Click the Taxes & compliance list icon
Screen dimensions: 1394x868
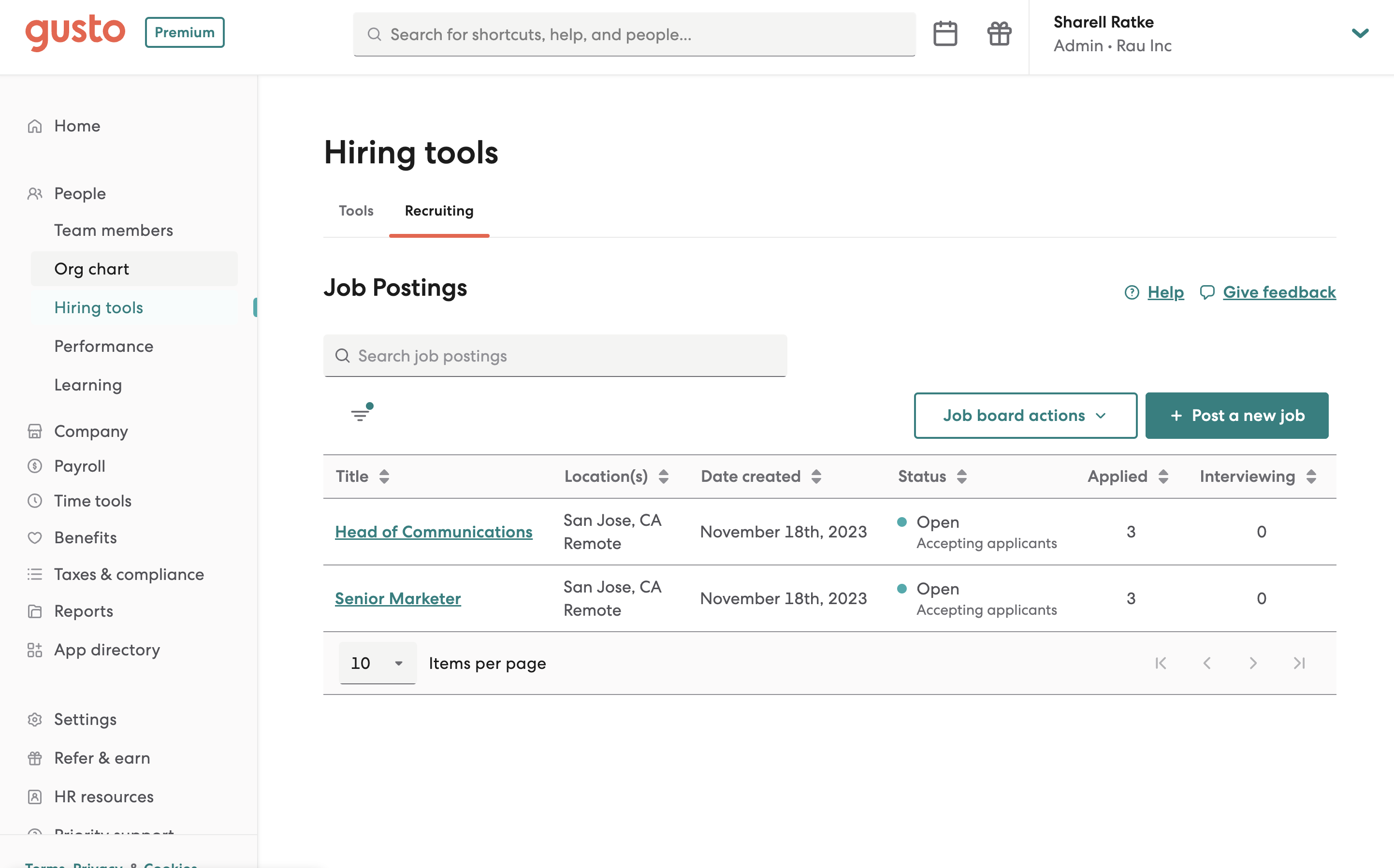[x=35, y=574]
